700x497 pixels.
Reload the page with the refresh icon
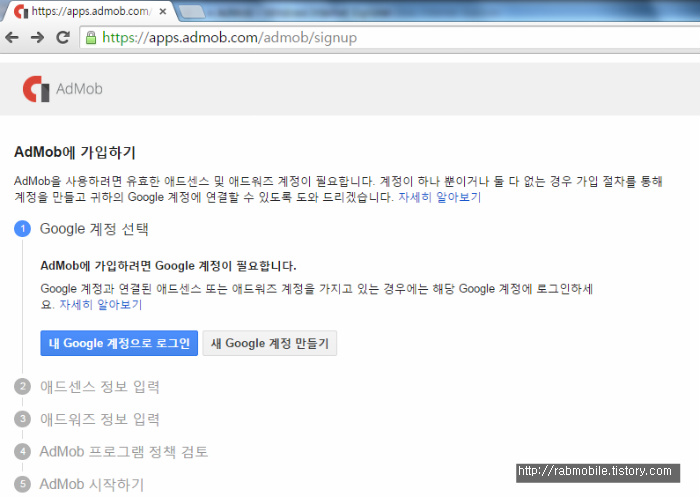pyautogui.click(x=63, y=38)
